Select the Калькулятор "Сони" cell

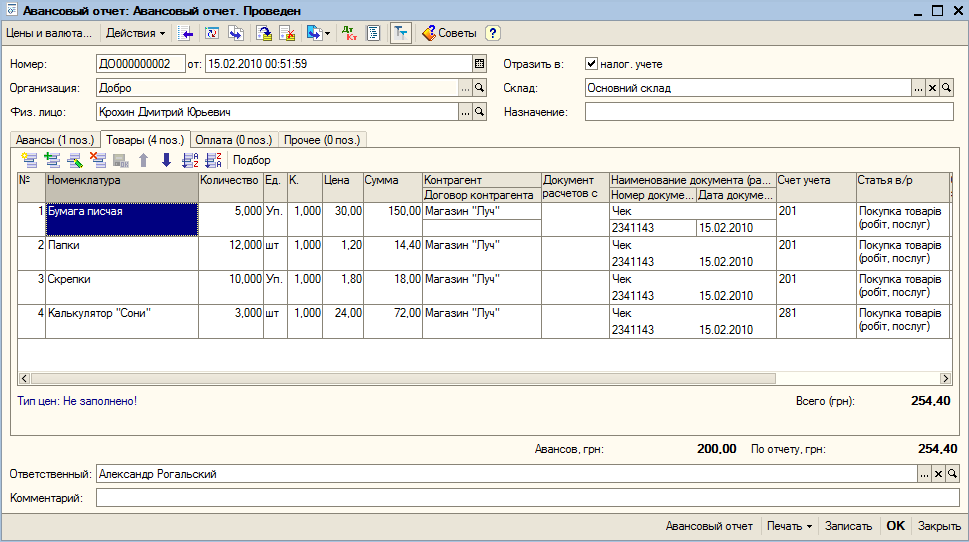click(x=122, y=321)
